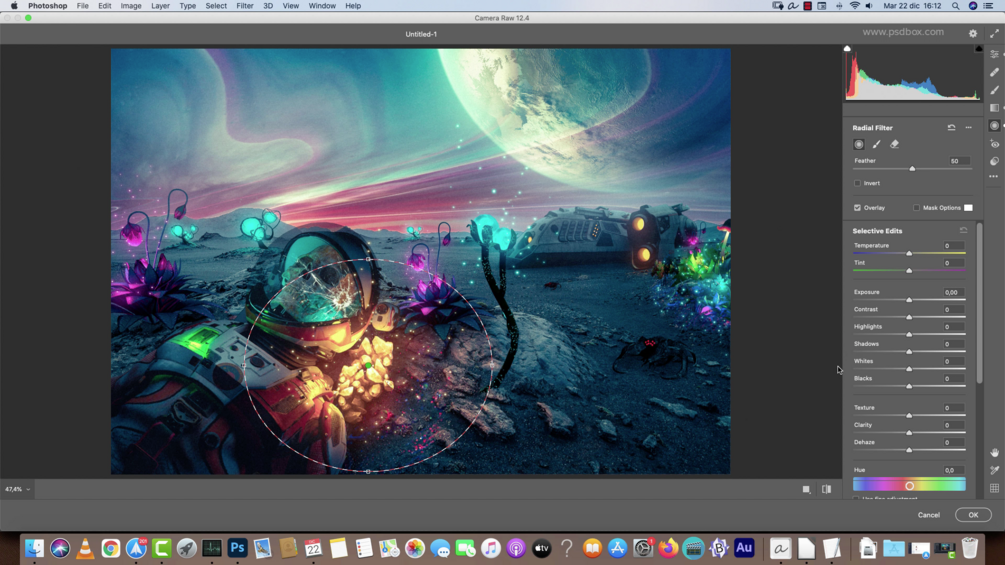Click the Highlights value field
Viewport: 1005px width, 565px height.
[952, 327]
